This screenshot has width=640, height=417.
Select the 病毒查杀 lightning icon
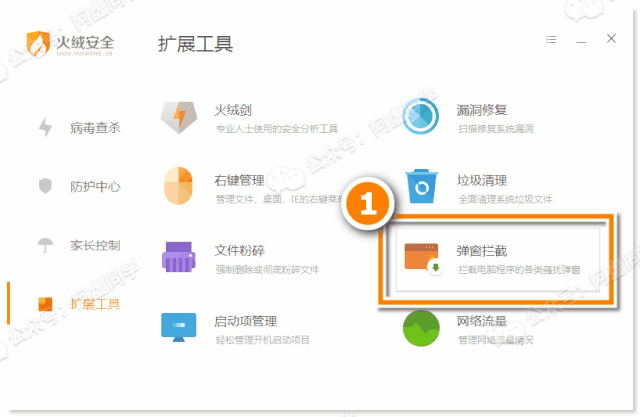click(45, 127)
